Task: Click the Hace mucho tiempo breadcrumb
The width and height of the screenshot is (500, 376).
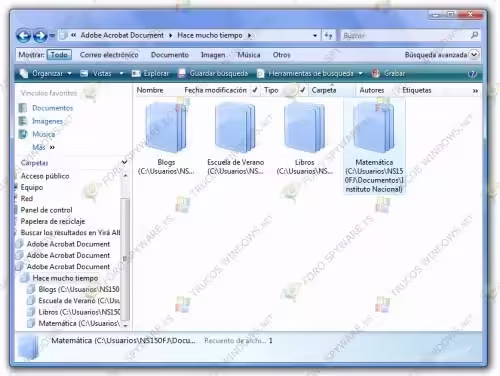Action: click(210, 35)
